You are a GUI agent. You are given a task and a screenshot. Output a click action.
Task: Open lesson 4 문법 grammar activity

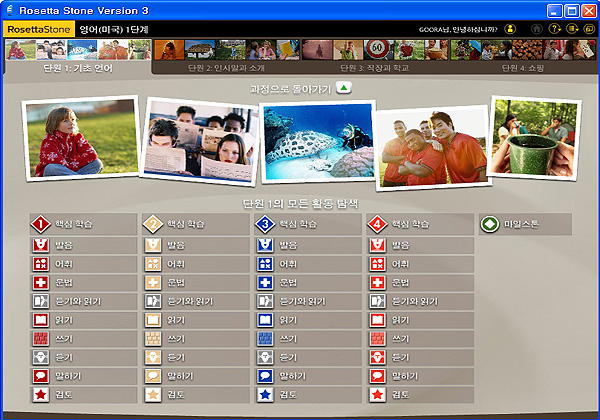click(420, 283)
